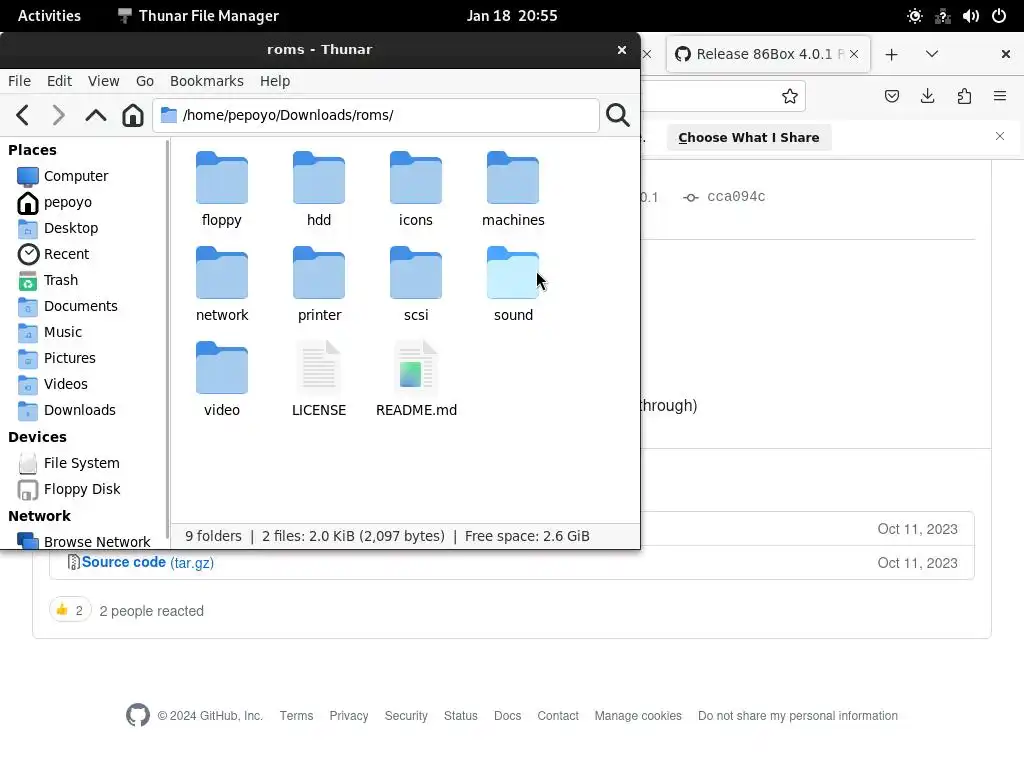The width and height of the screenshot is (1024, 768).
Task: Click GitHub logo in page footer
Action: (x=138, y=716)
